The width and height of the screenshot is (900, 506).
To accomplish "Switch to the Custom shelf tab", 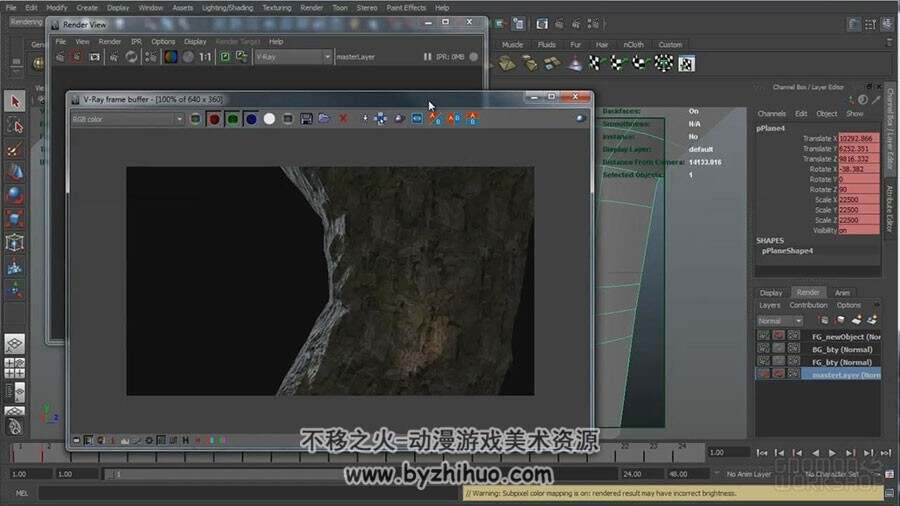I will [x=670, y=45].
